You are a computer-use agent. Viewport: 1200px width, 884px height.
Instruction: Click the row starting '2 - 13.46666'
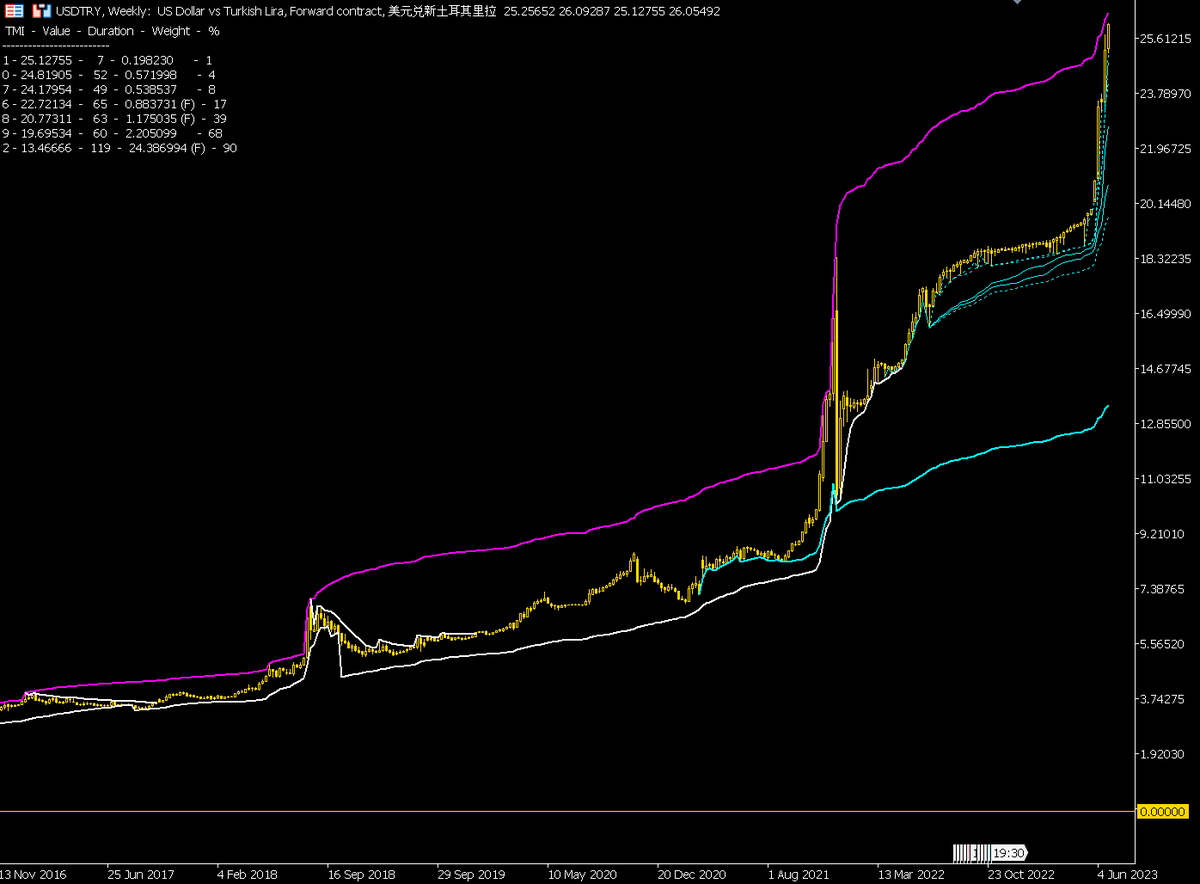tap(120, 148)
